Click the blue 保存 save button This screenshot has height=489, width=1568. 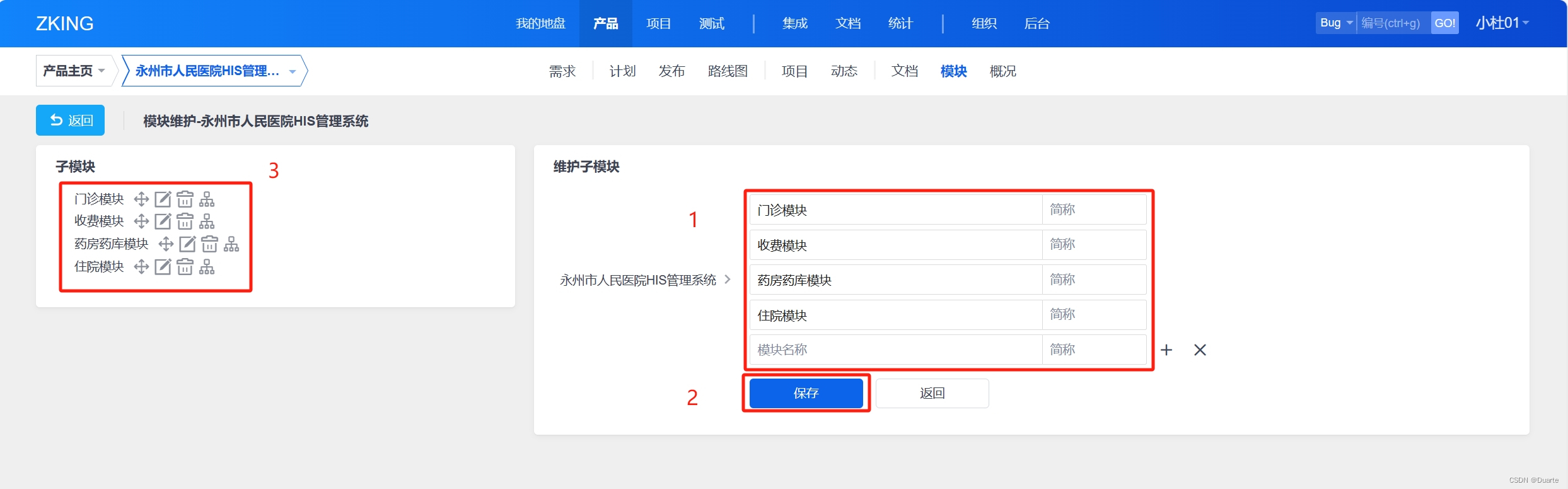click(x=806, y=393)
